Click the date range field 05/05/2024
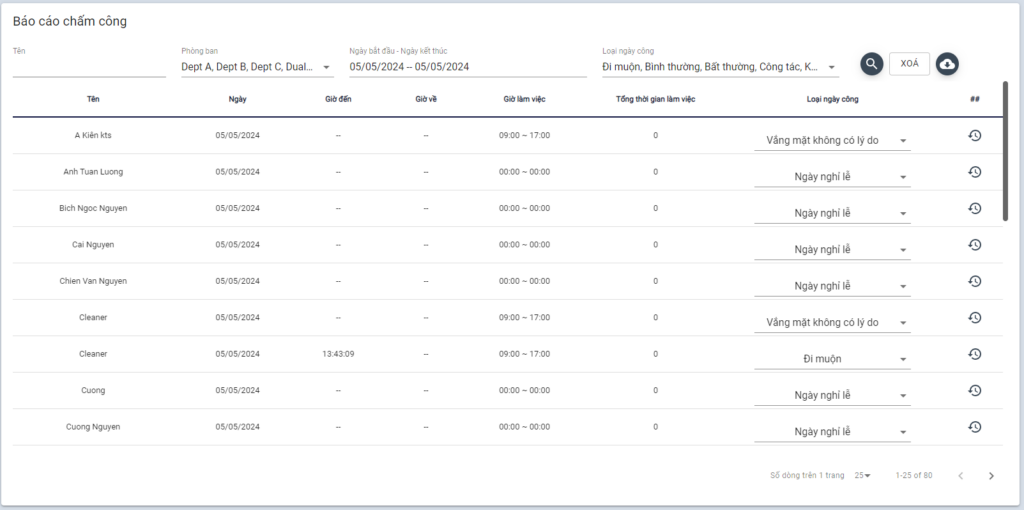The width and height of the screenshot is (1024, 510). coord(467,67)
